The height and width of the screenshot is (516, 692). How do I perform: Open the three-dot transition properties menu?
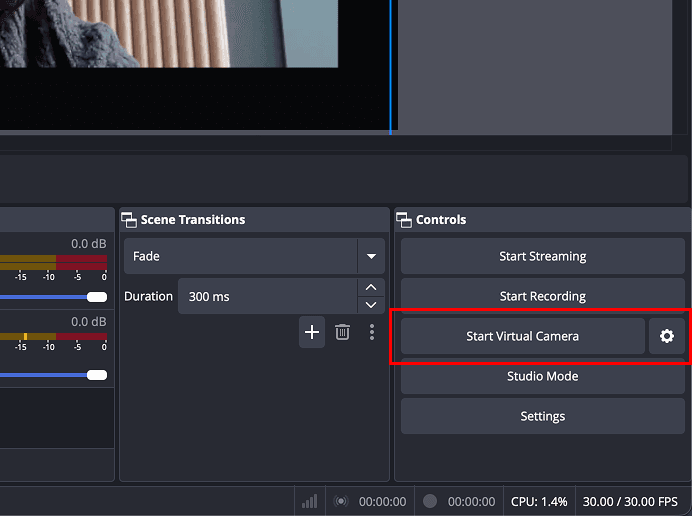pos(372,332)
